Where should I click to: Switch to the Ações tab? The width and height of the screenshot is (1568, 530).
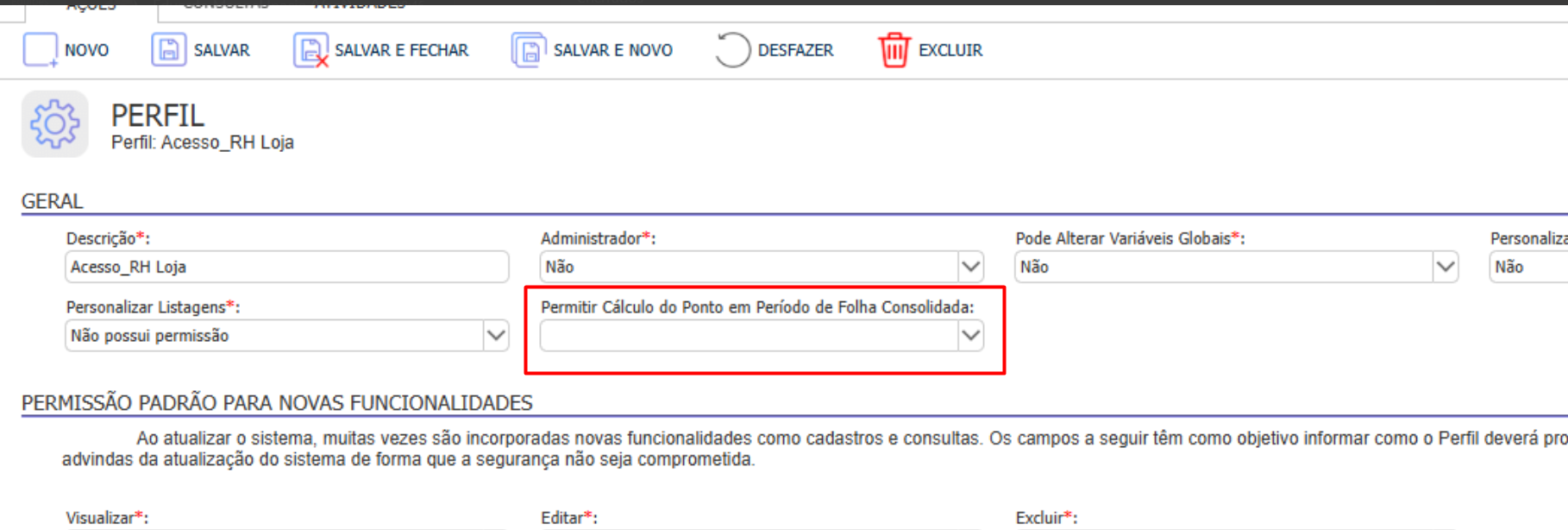point(91,6)
